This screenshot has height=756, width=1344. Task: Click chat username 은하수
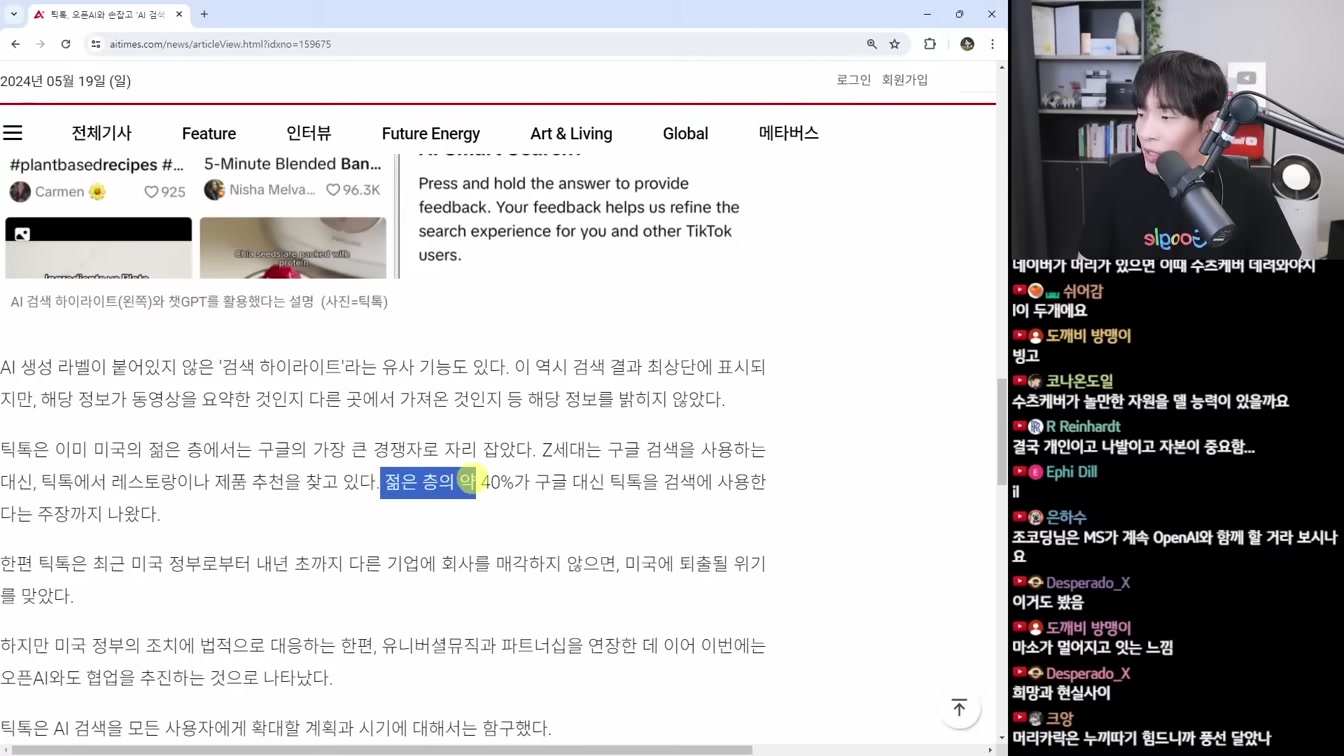point(1066,517)
